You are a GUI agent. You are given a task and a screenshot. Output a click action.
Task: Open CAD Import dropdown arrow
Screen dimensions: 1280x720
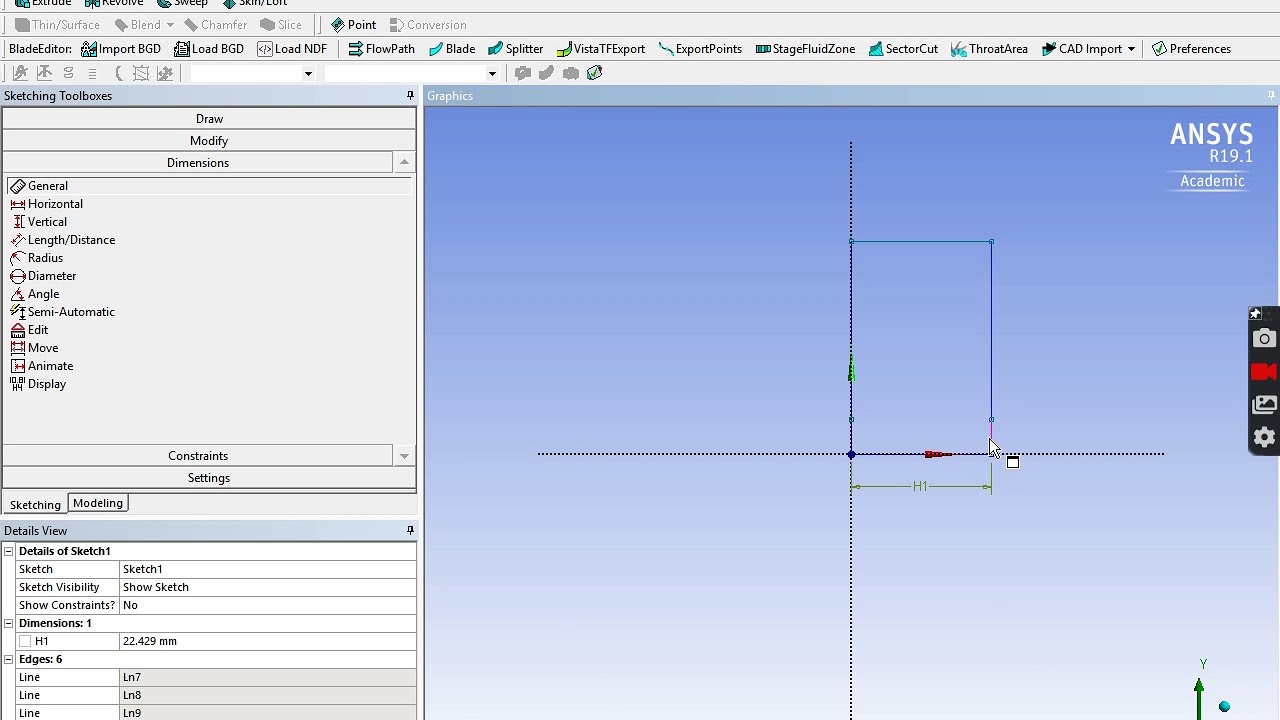pyautogui.click(x=1131, y=49)
